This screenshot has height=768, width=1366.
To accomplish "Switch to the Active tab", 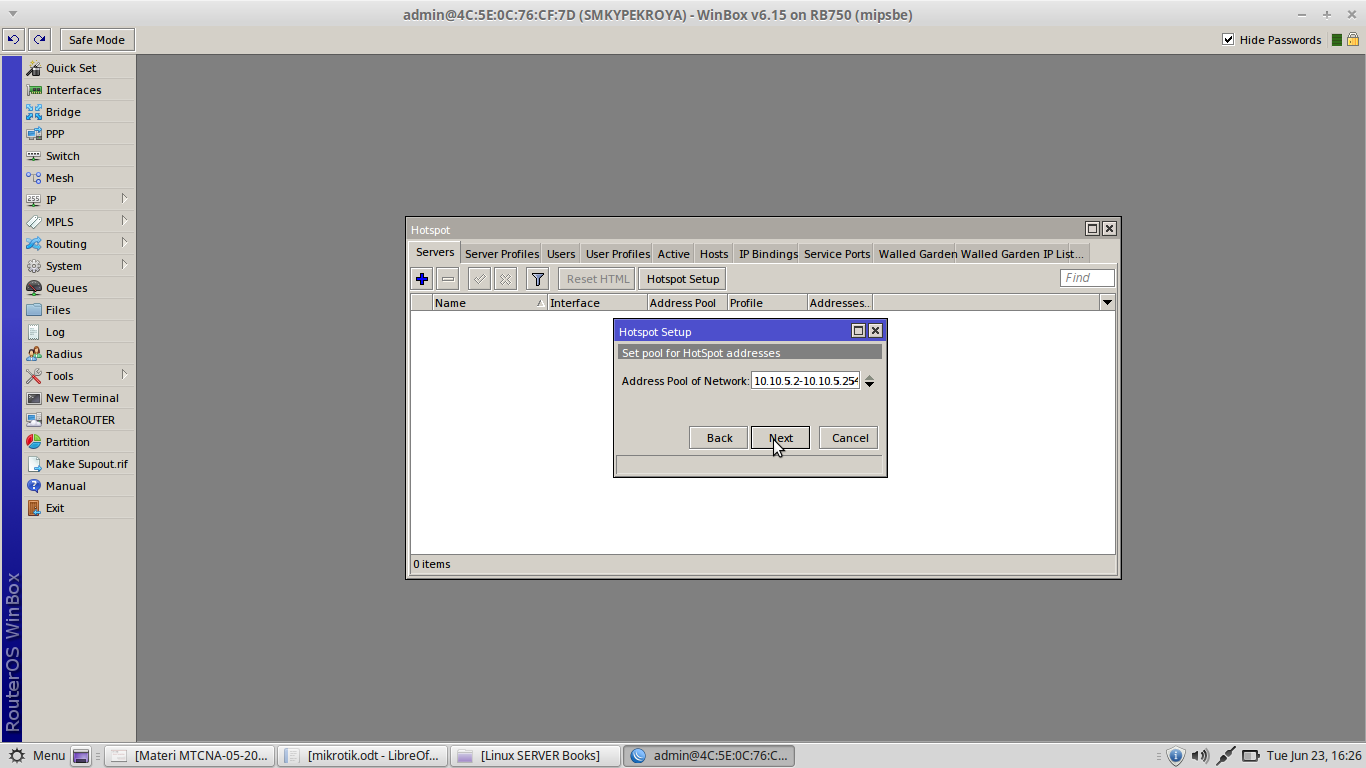I will pos(674,254).
